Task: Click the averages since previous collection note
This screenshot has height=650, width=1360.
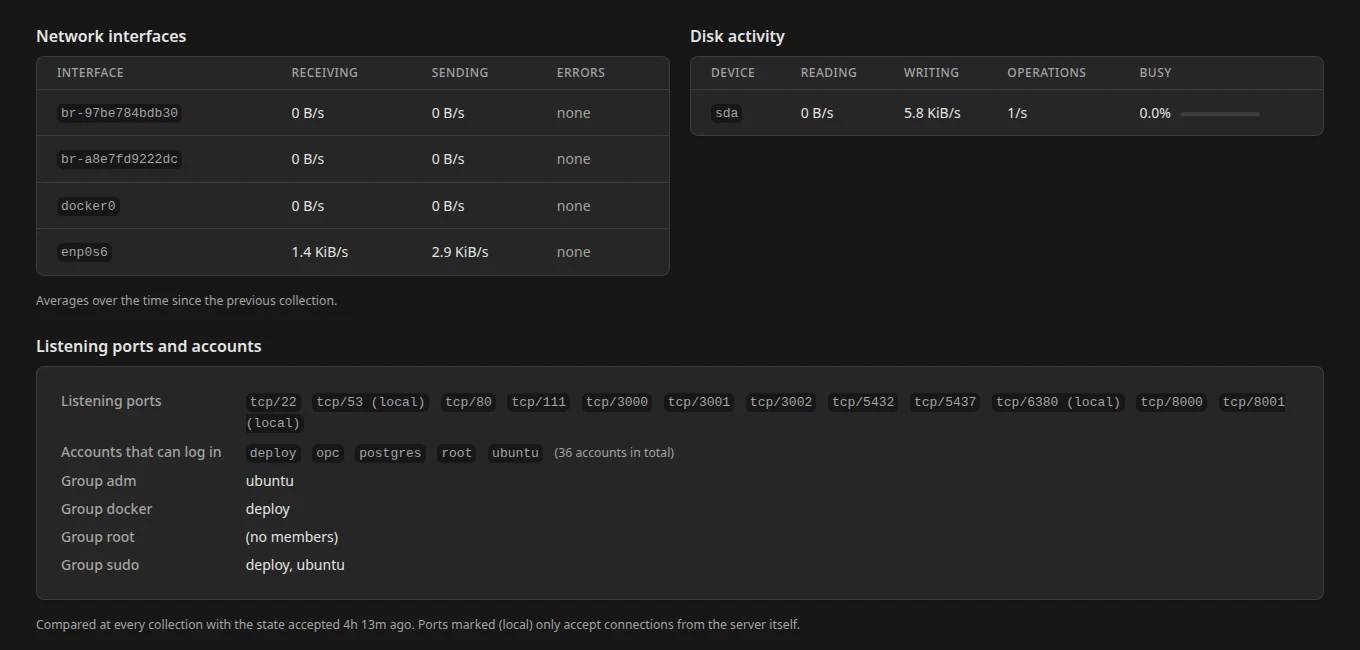Action: coord(186,300)
